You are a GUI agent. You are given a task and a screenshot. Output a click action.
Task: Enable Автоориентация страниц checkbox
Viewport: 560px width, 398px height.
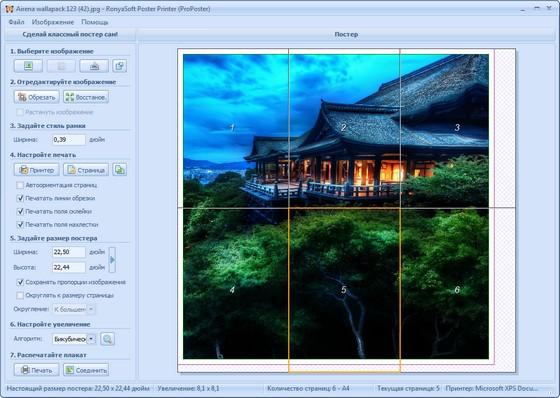(20, 185)
